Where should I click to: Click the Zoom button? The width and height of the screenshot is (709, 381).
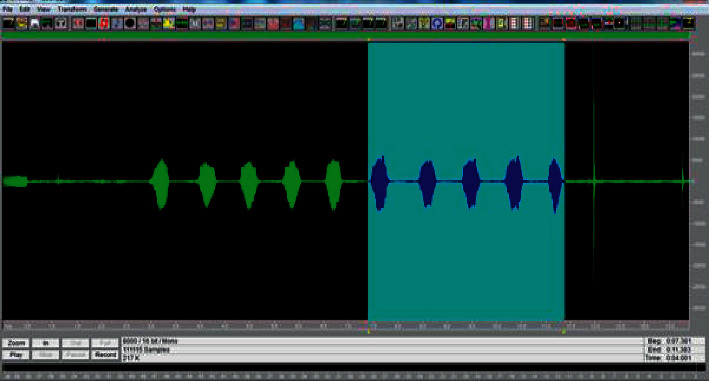point(16,343)
